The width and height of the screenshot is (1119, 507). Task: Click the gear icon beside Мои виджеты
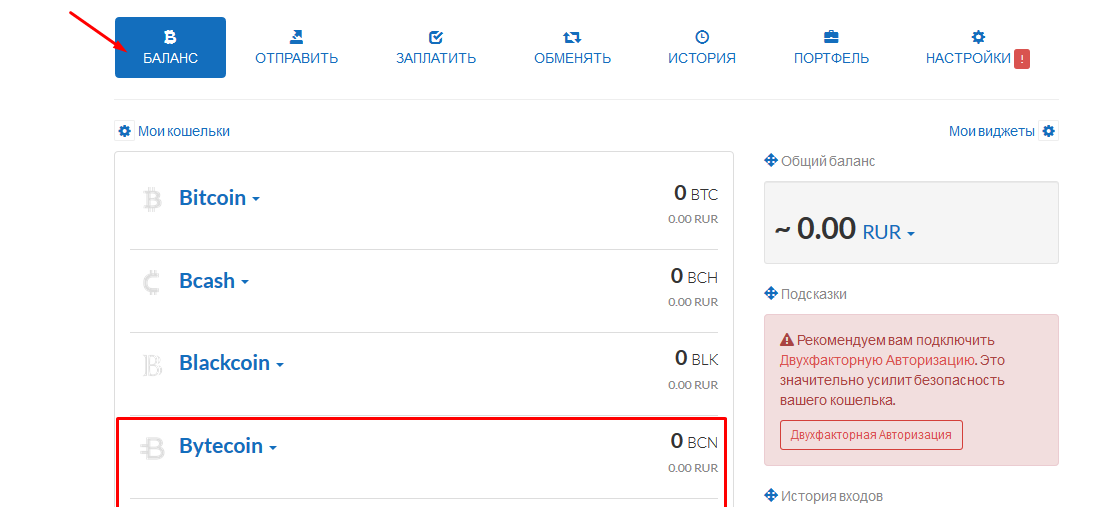tap(1048, 131)
